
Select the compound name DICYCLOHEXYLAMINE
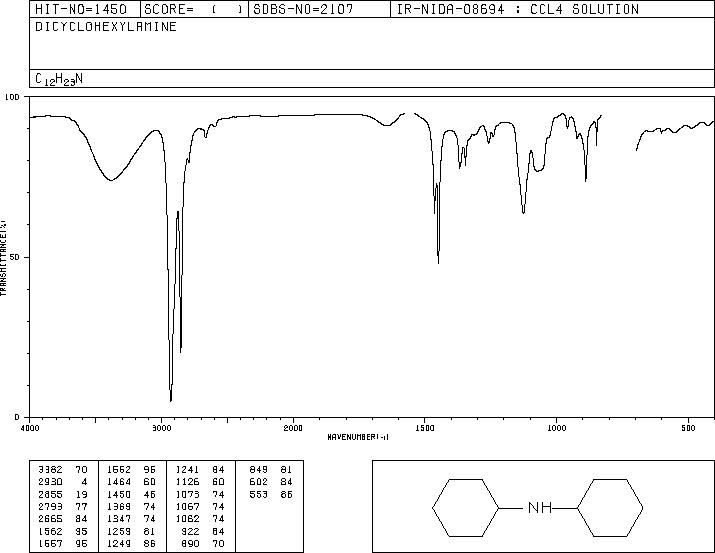tap(106, 27)
